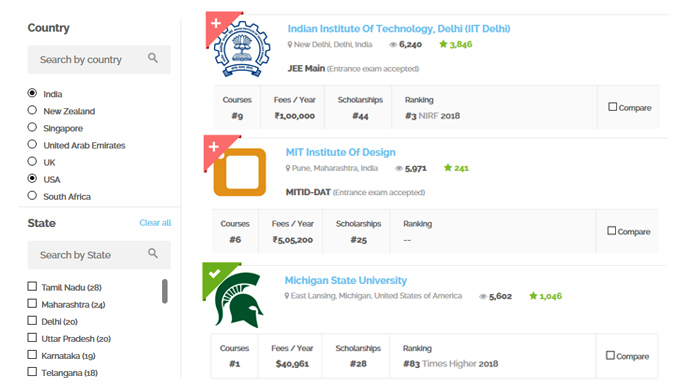Enable Compare for Michigan State University

click(610, 355)
